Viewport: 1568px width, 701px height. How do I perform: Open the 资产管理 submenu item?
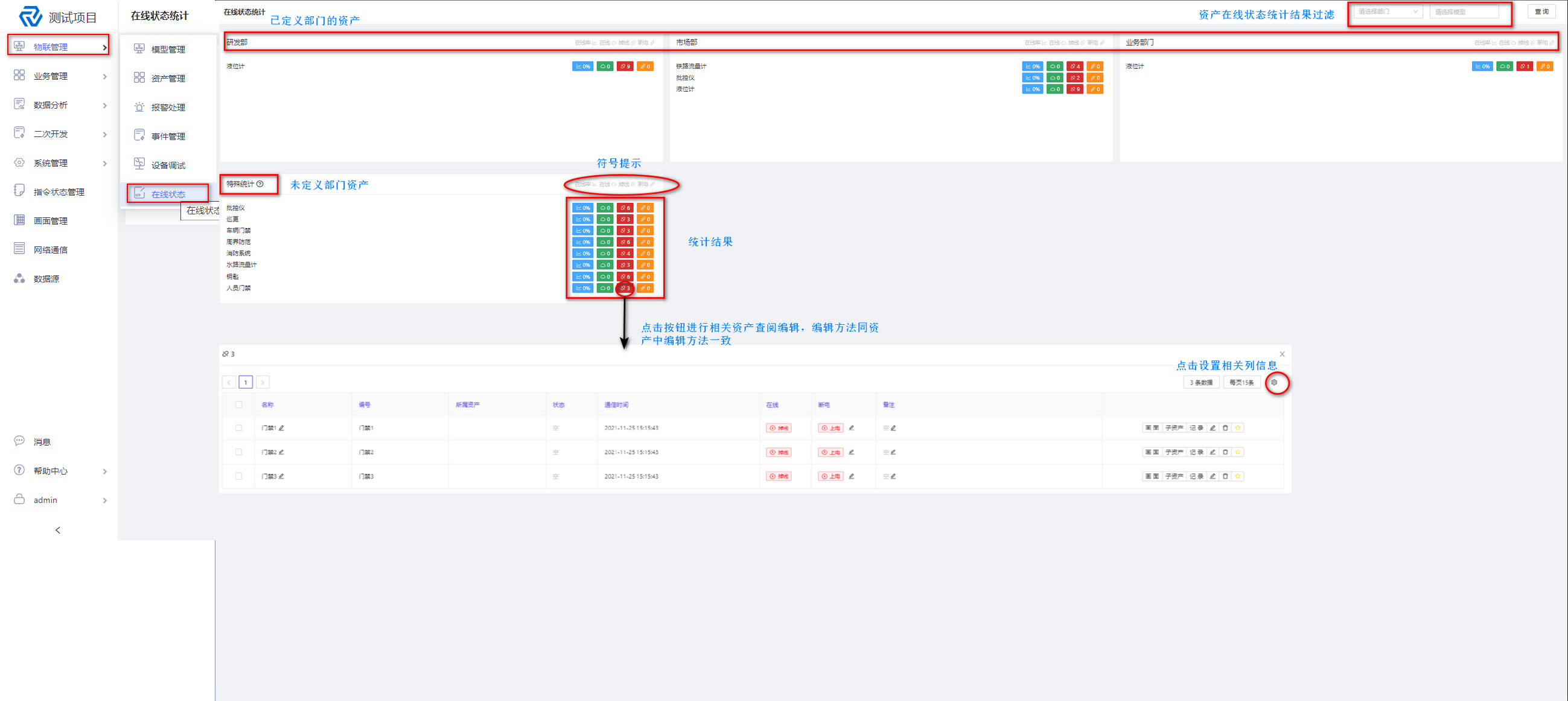pyautogui.click(x=168, y=78)
